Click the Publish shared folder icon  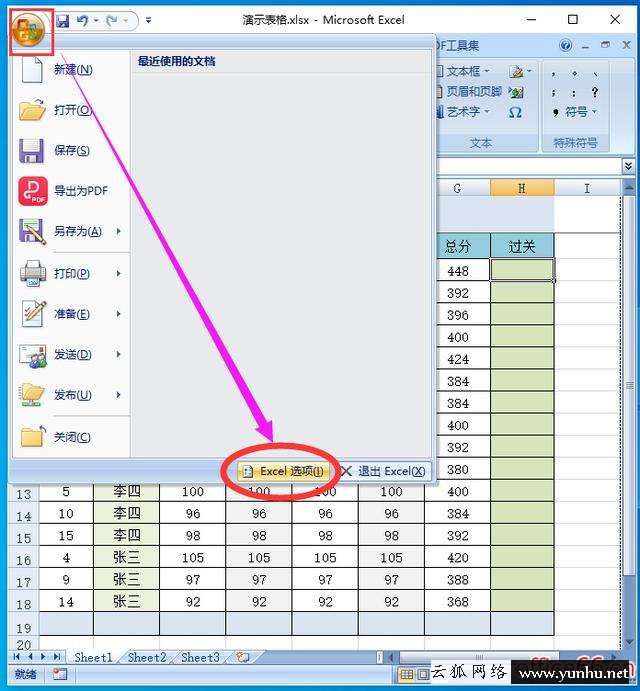pyautogui.click(x=33, y=395)
